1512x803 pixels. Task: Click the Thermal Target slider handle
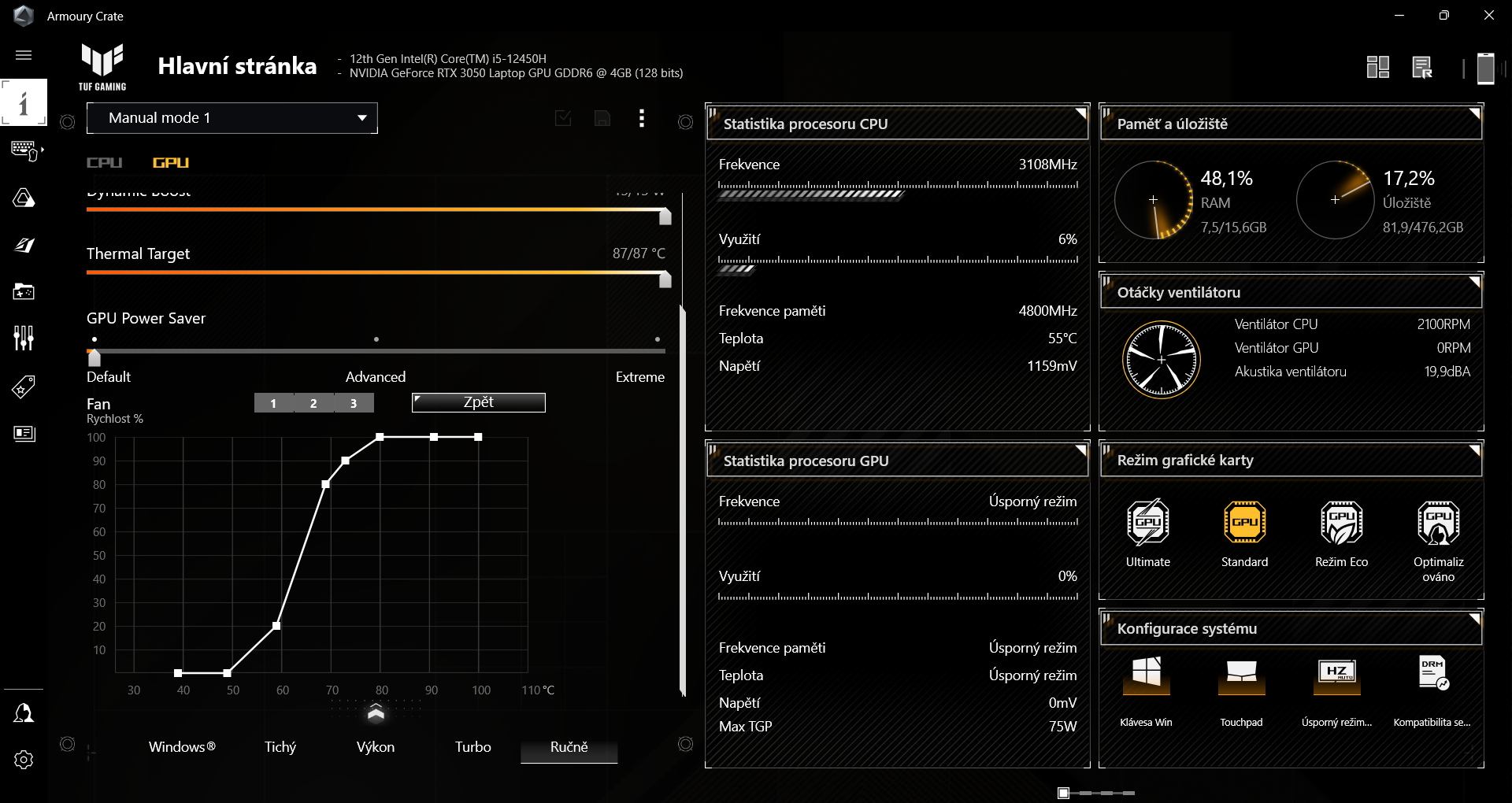tap(665, 279)
